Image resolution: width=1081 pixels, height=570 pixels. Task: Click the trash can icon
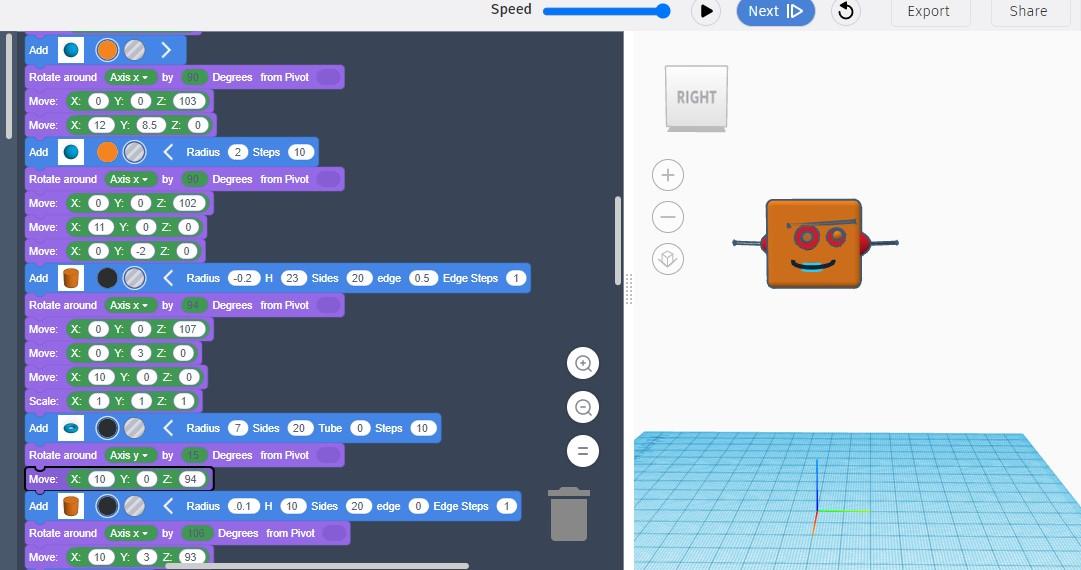569,514
